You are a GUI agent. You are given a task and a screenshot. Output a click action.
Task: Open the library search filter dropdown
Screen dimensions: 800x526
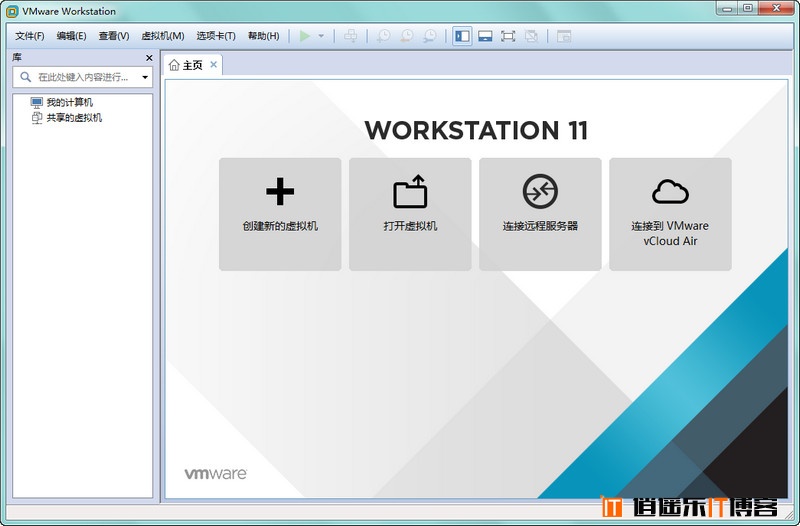pyautogui.click(x=145, y=78)
